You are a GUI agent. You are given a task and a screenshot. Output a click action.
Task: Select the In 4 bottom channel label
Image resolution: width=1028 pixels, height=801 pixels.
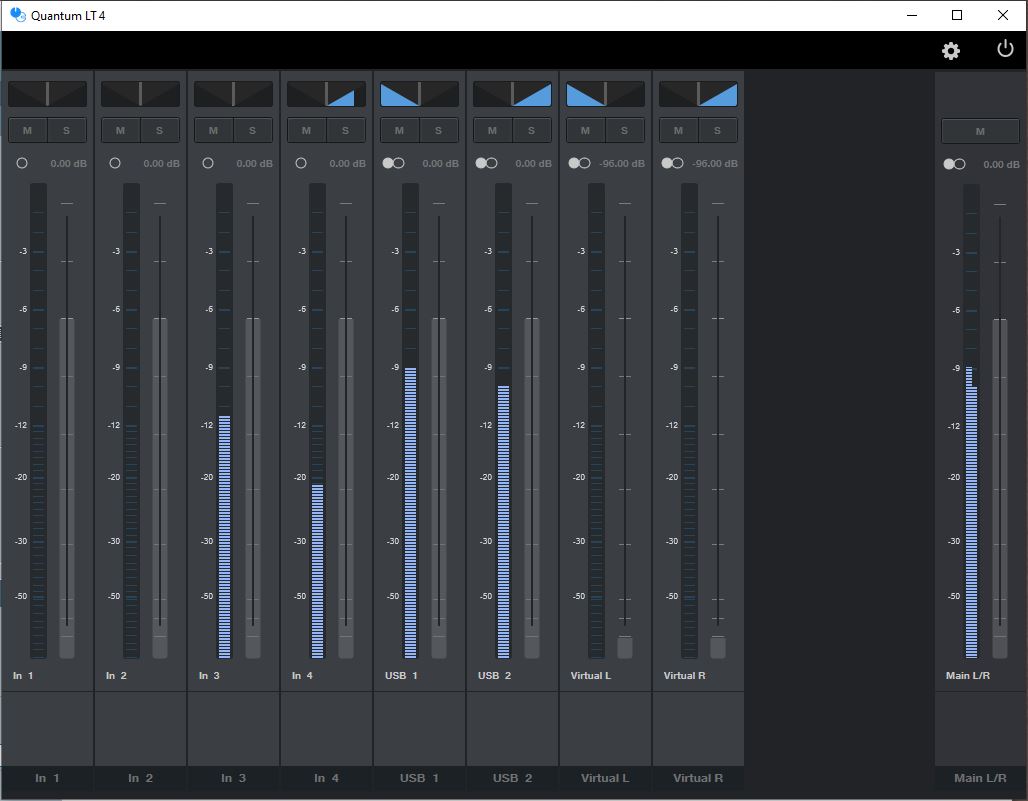pos(326,778)
